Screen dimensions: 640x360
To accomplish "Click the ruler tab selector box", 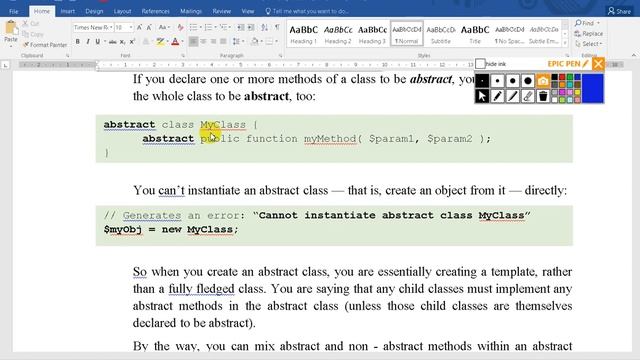I will pyautogui.click(x=5, y=65).
